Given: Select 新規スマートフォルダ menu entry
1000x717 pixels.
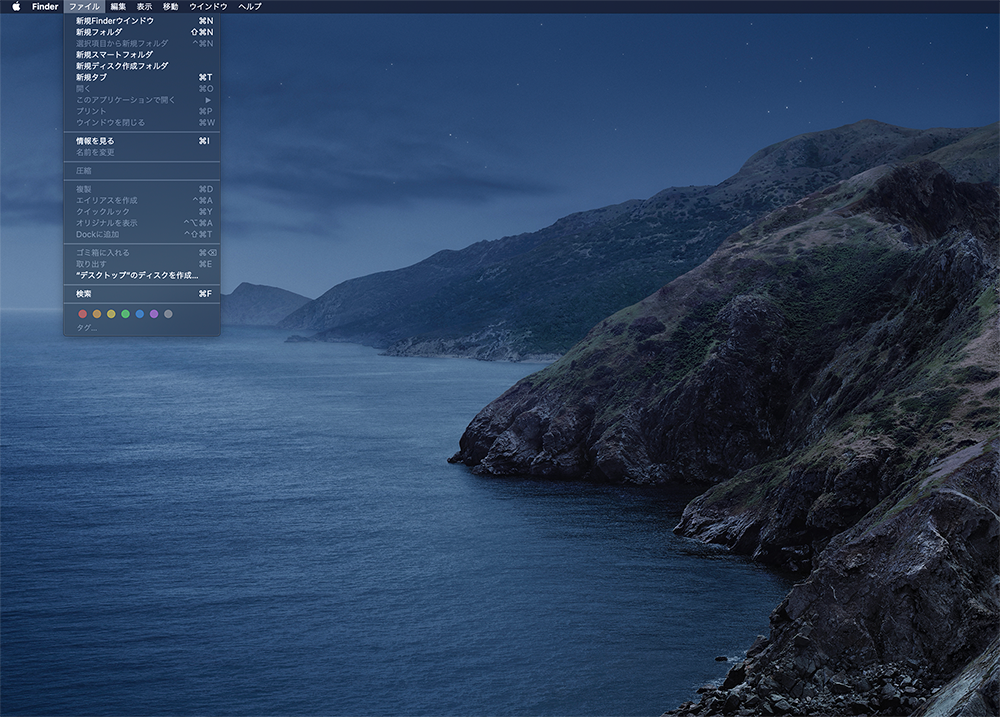Looking at the screenshot, I should pos(114,55).
